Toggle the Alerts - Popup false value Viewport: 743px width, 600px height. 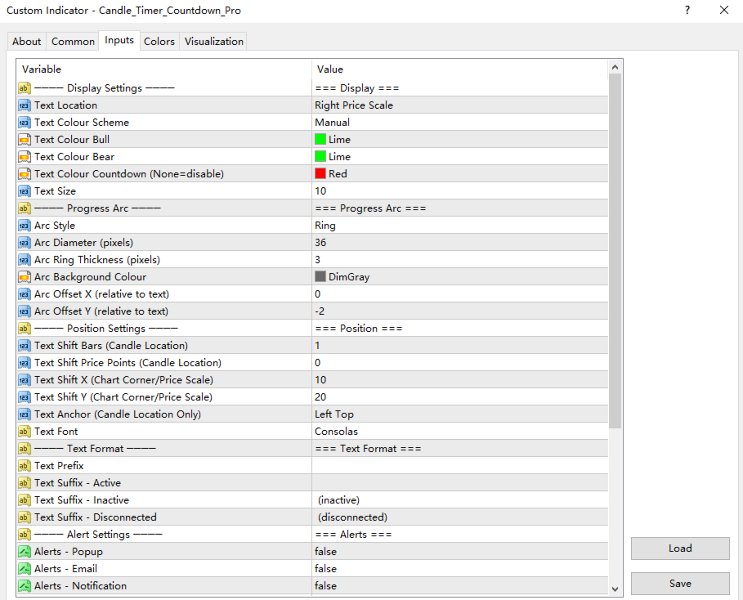[460, 551]
